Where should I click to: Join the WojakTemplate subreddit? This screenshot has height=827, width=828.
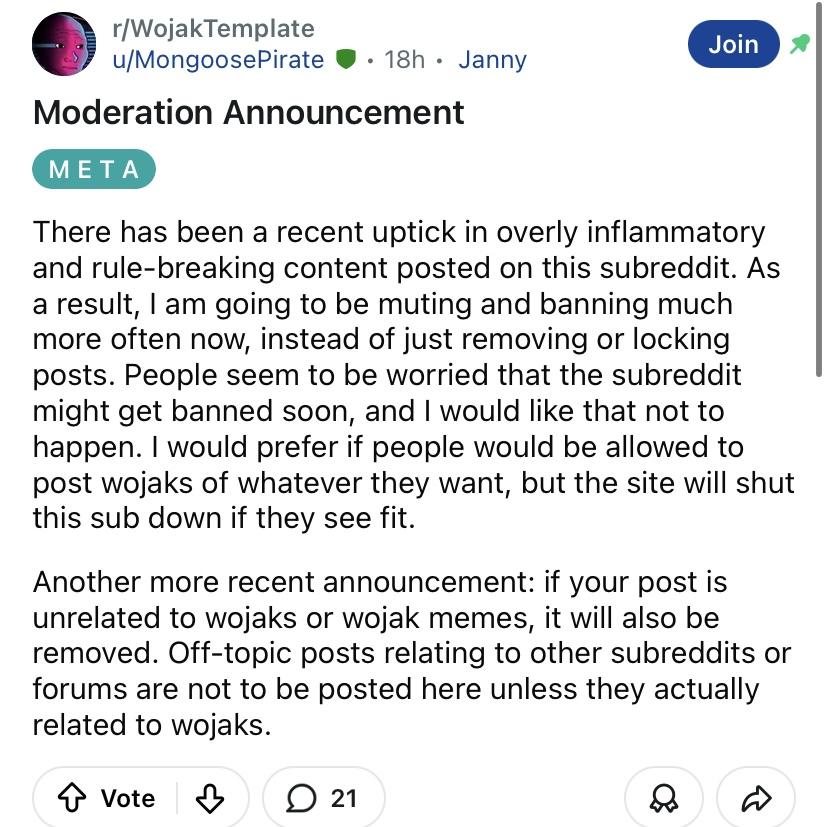tap(733, 44)
